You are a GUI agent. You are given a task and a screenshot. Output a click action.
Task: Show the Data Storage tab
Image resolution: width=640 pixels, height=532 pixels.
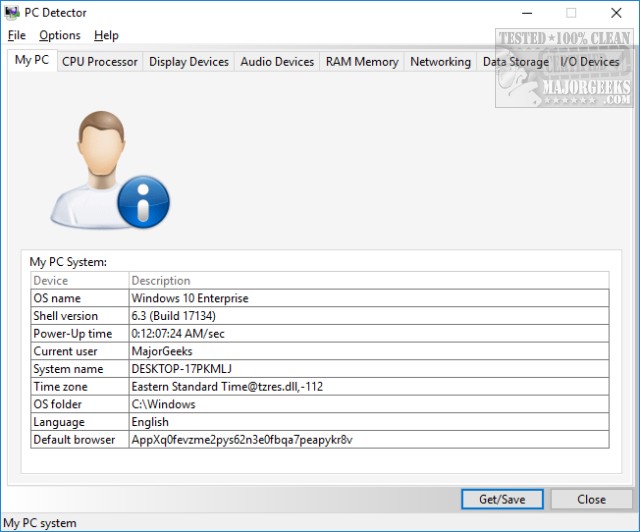click(515, 62)
